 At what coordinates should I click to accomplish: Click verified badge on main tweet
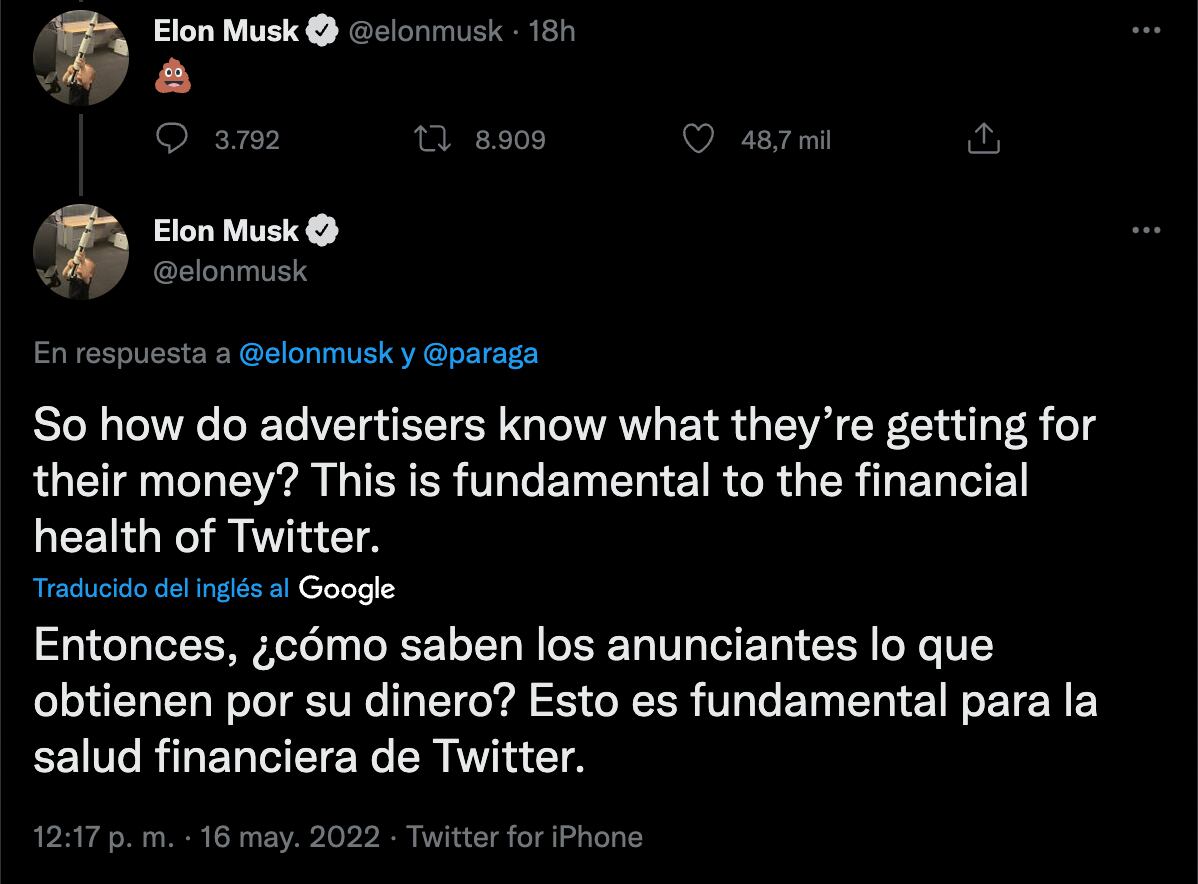click(x=321, y=232)
